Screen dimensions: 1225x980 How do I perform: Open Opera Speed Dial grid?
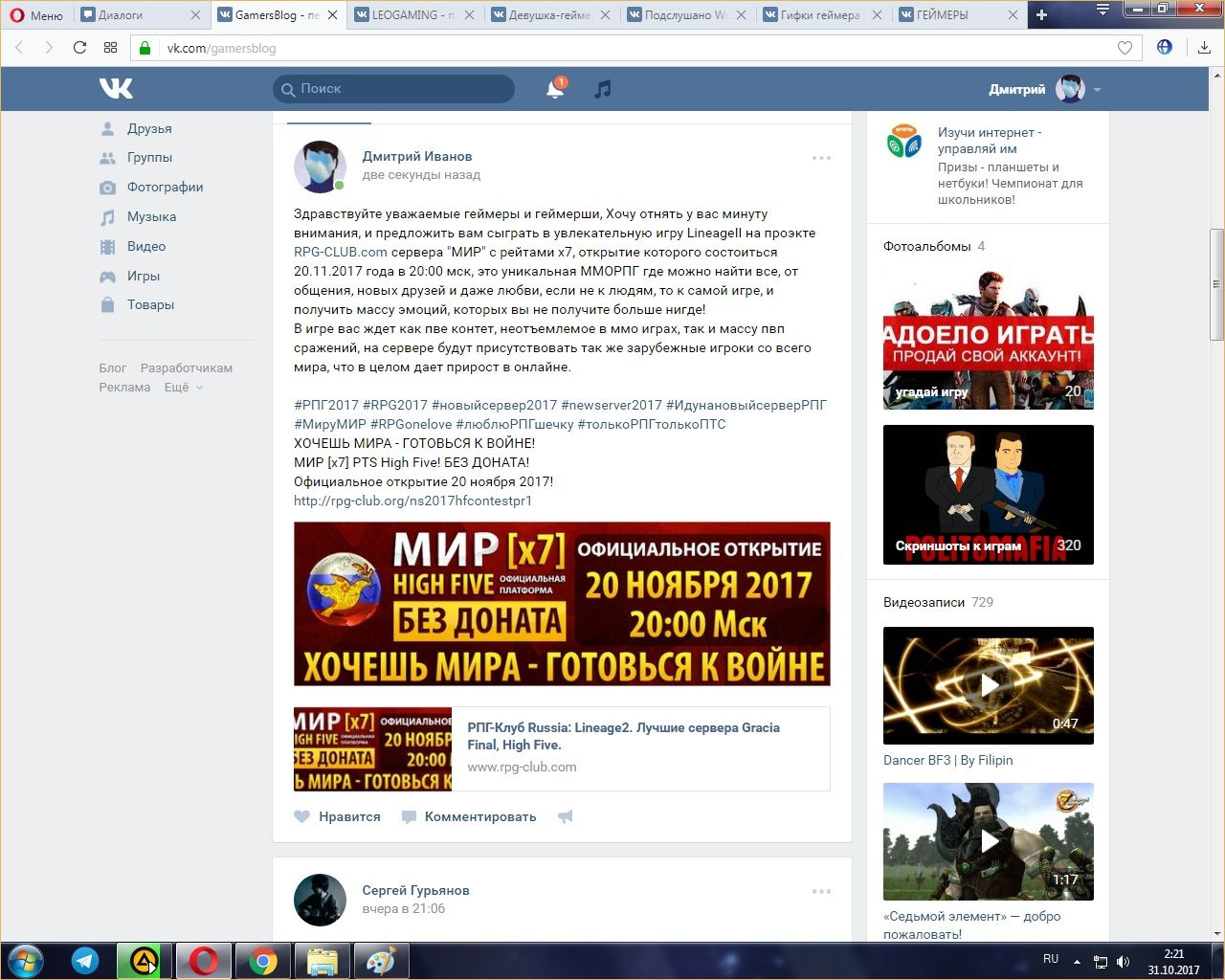point(110,48)
